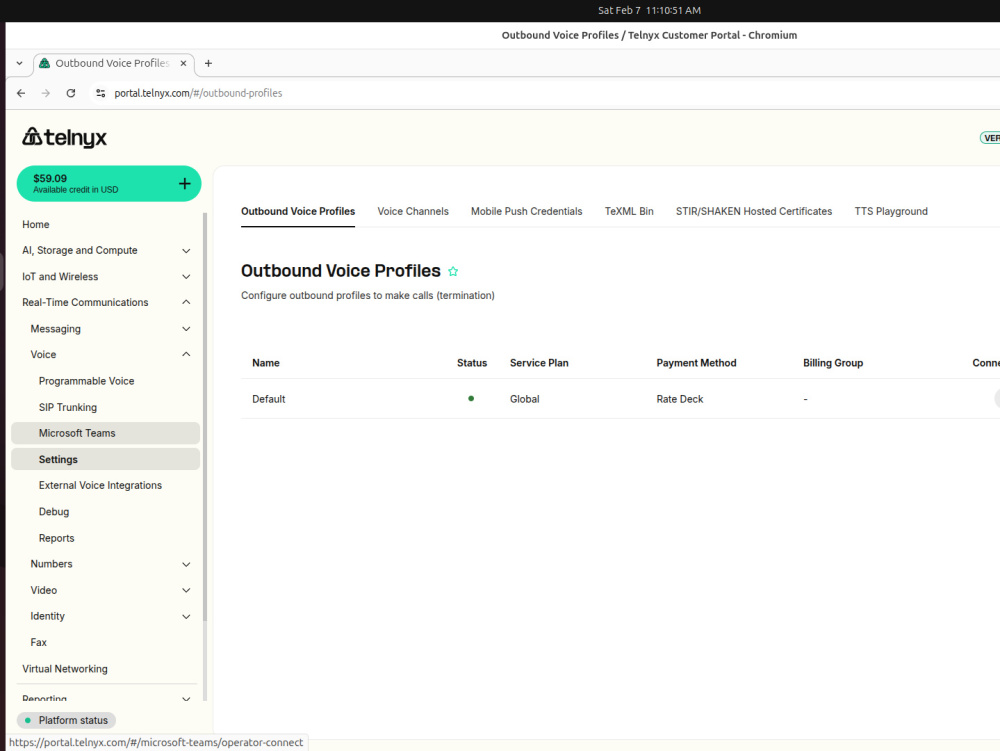The height and width of the screenshot is (751, 1000).
Task: Close the Outbound Voice Profiles browser tab
Action: [183, 63]
